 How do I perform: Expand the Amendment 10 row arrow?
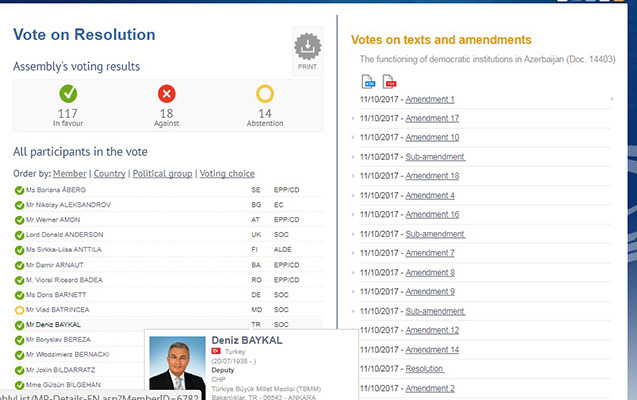[354, 138]
